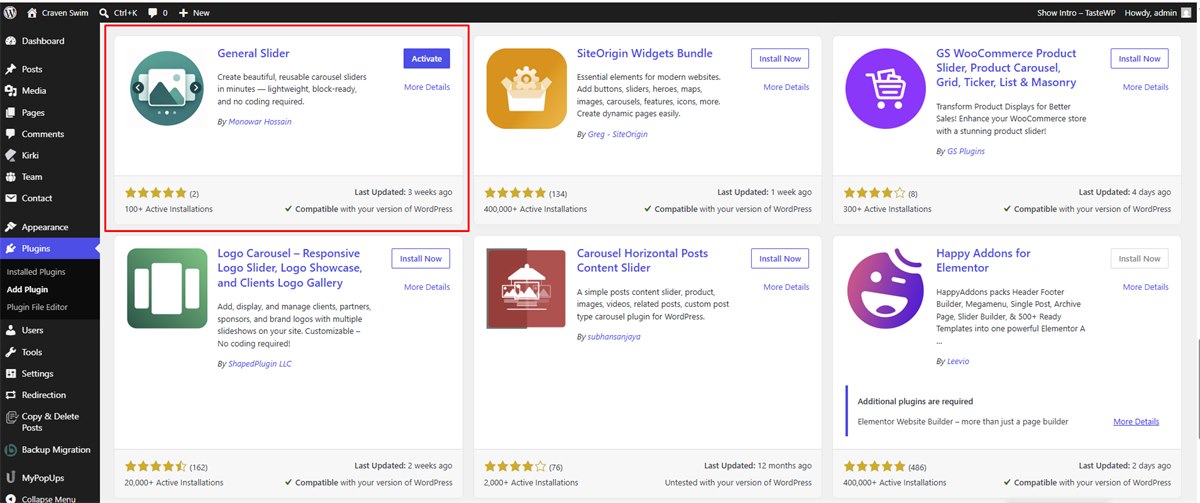Screen dimensions: 1200x503
Task: View More Details for GS WooCommerce plugin
Action: [x=1145, y=87]
